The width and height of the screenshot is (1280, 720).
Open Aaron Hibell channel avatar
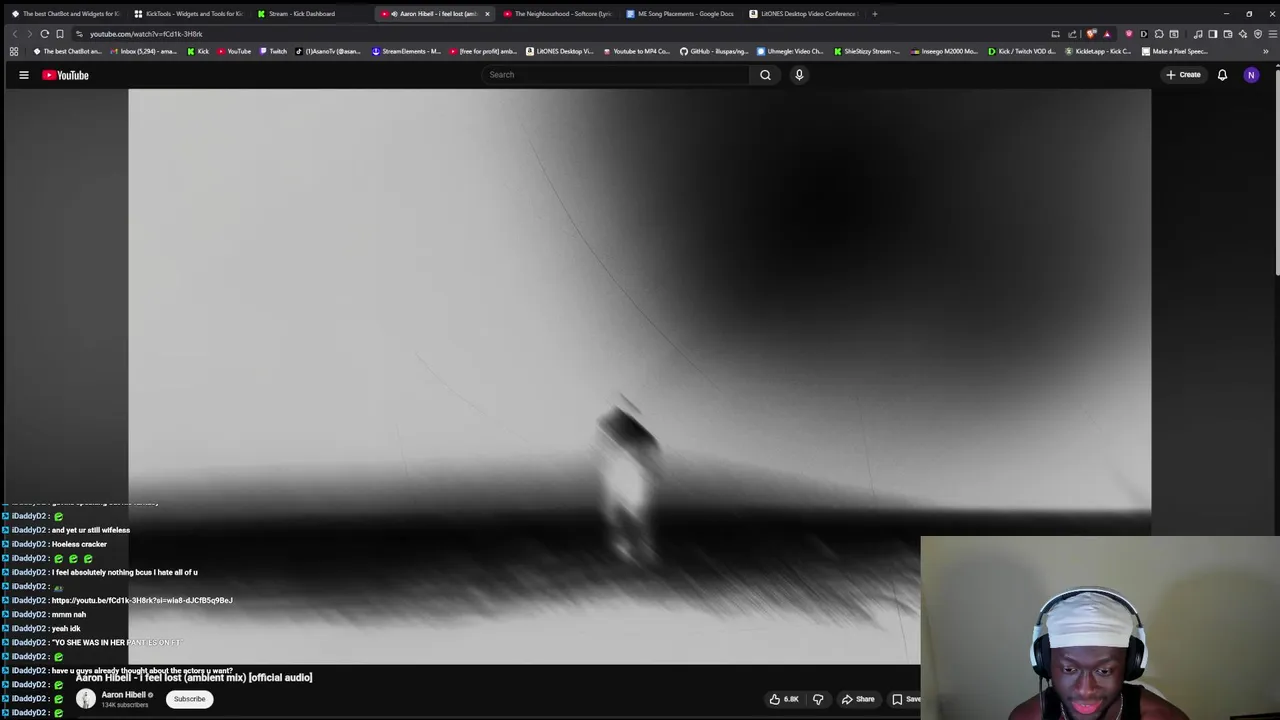[86, 699]
